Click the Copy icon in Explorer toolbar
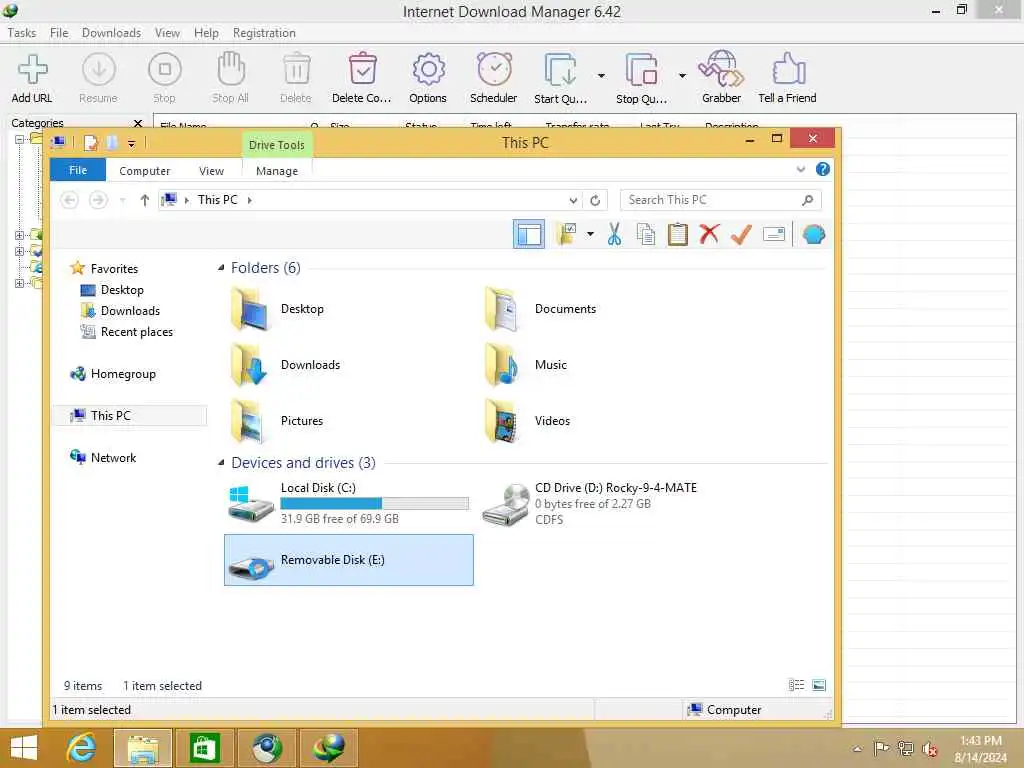Viewport: 1024px width, 768px height. click(x=645, y=234)
